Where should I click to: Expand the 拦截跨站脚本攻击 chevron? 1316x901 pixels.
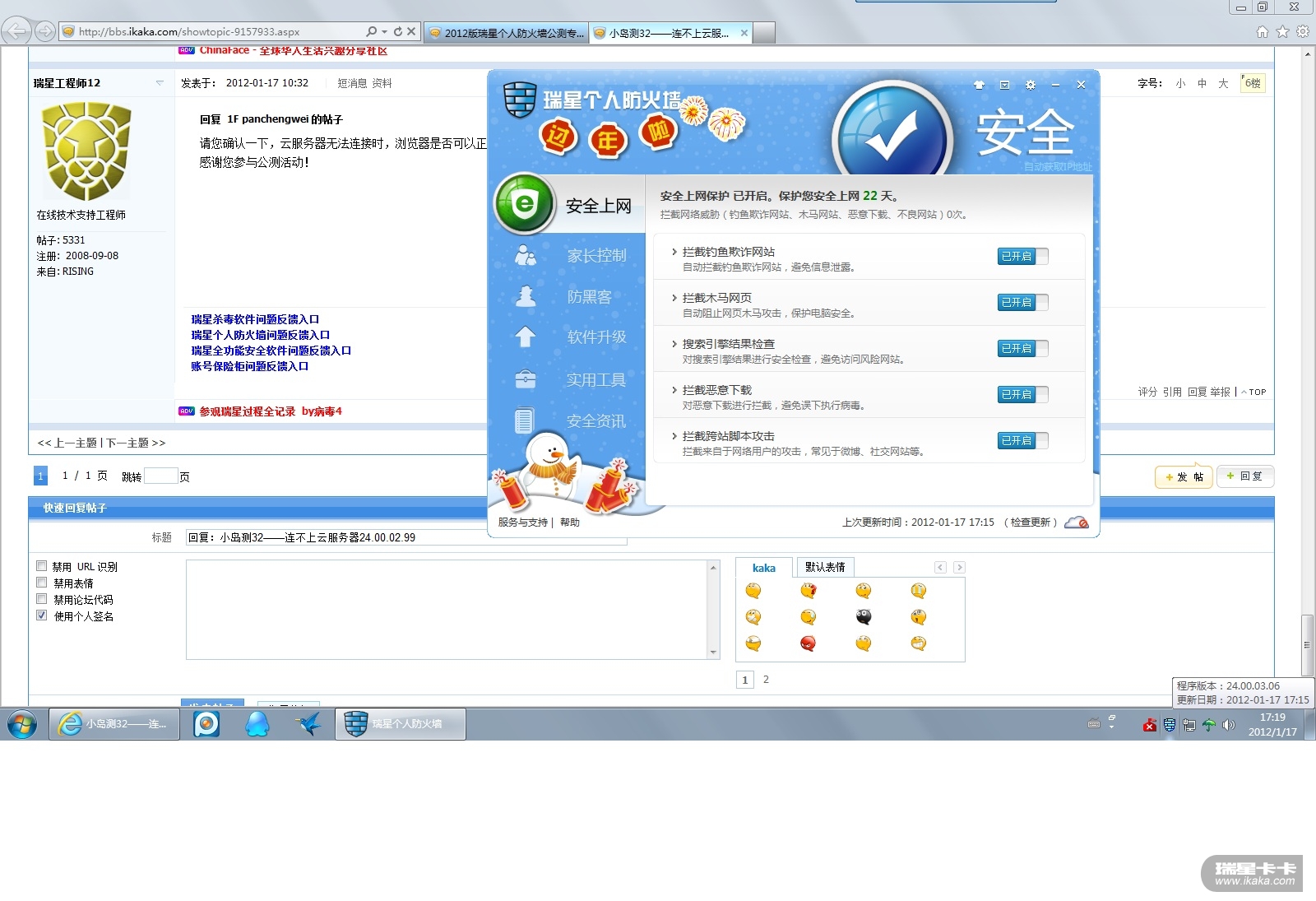coord(674,436)
